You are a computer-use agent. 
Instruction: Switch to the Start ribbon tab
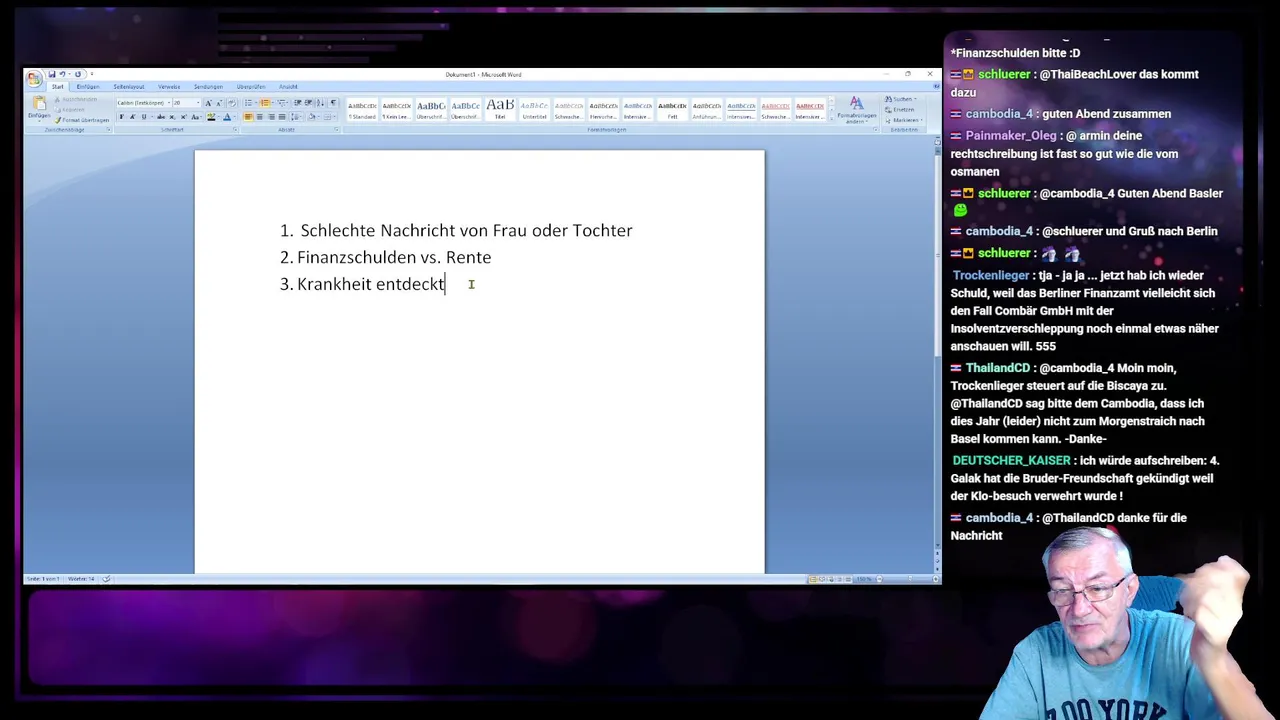58,87
